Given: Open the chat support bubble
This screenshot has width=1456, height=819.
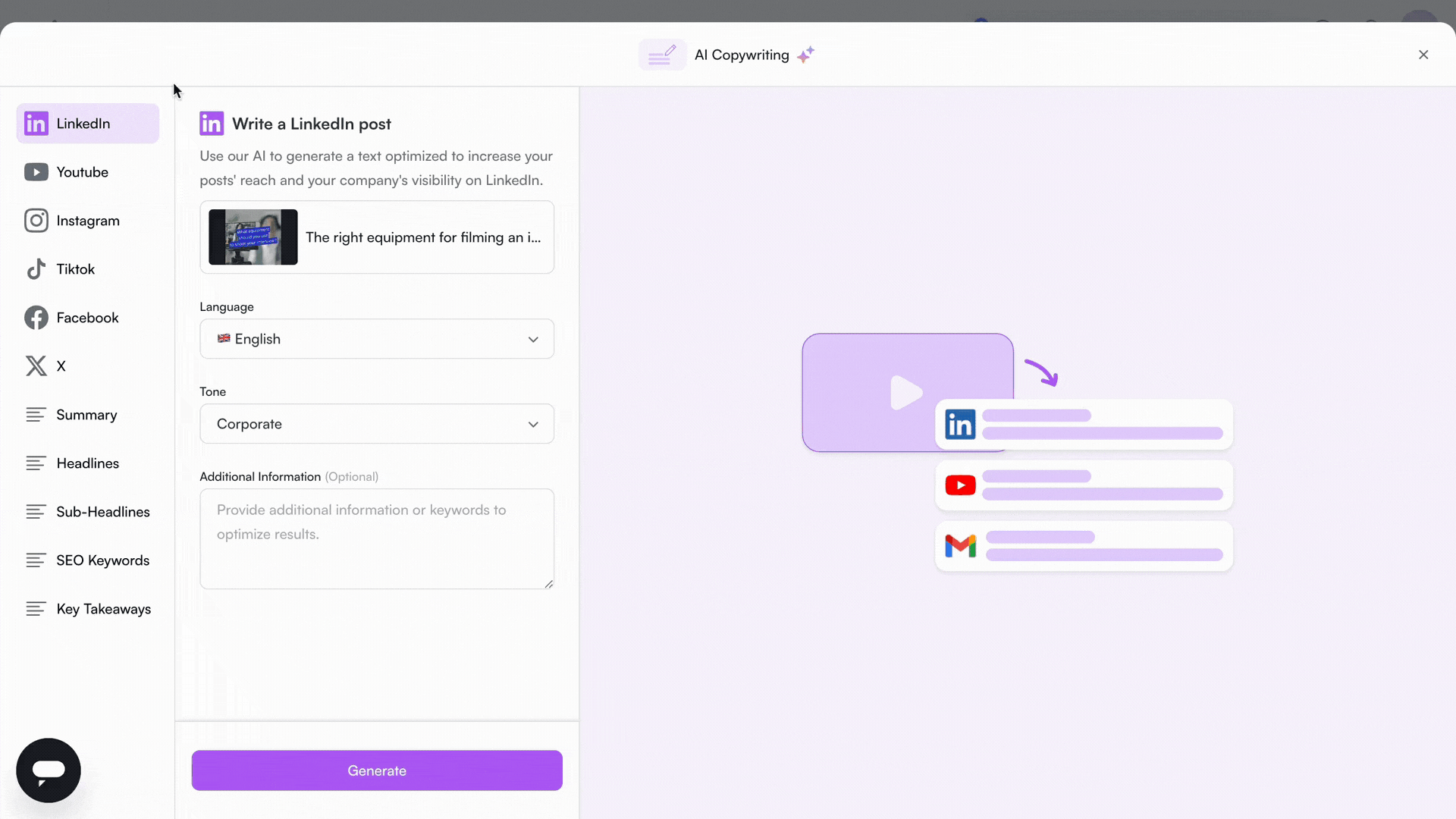Looking at the screenshot, I should point(49,770).
